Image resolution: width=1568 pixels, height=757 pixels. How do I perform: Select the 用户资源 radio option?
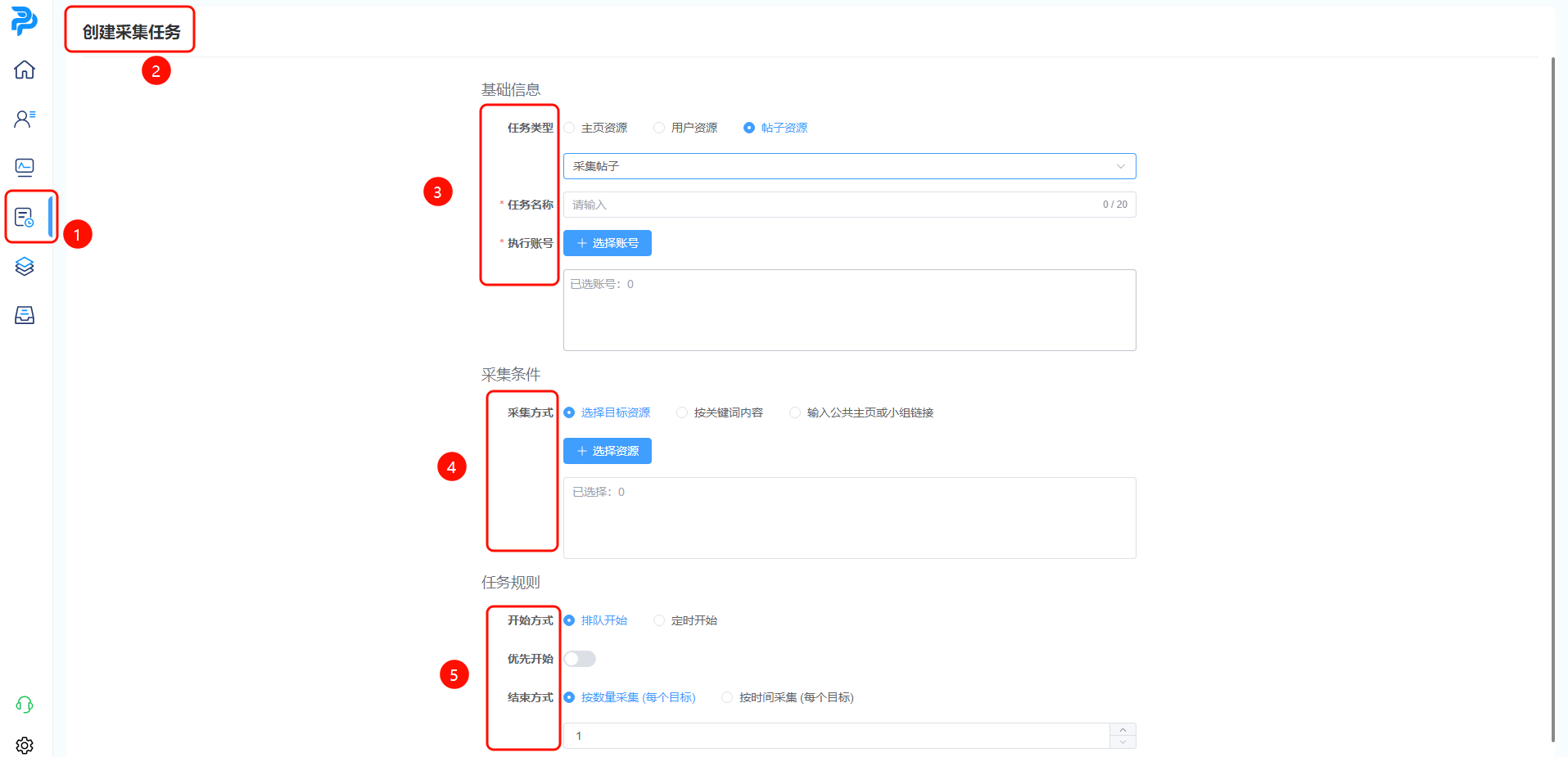[x=659, y=128]
